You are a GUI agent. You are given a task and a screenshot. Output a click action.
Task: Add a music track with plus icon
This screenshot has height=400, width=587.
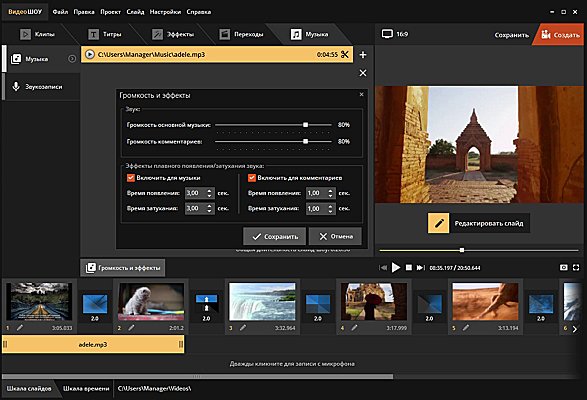[363, 55]
